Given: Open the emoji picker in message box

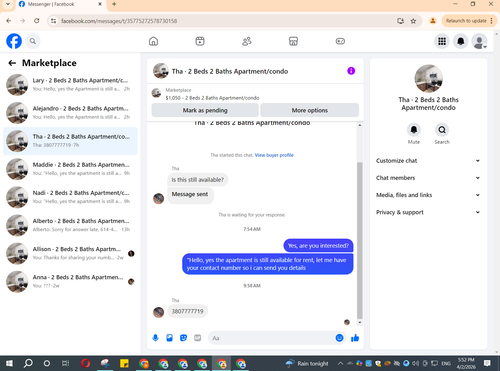Looking at the screenshot, I should 339,338.
